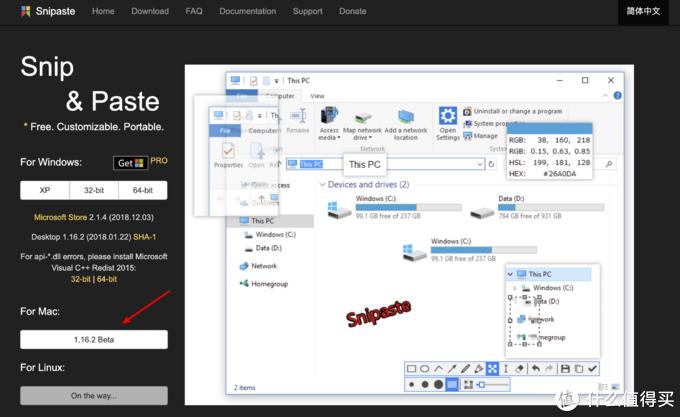
Task: Select the rectangle shape tool in Snipaste toolbar
Action: [412, 369]
